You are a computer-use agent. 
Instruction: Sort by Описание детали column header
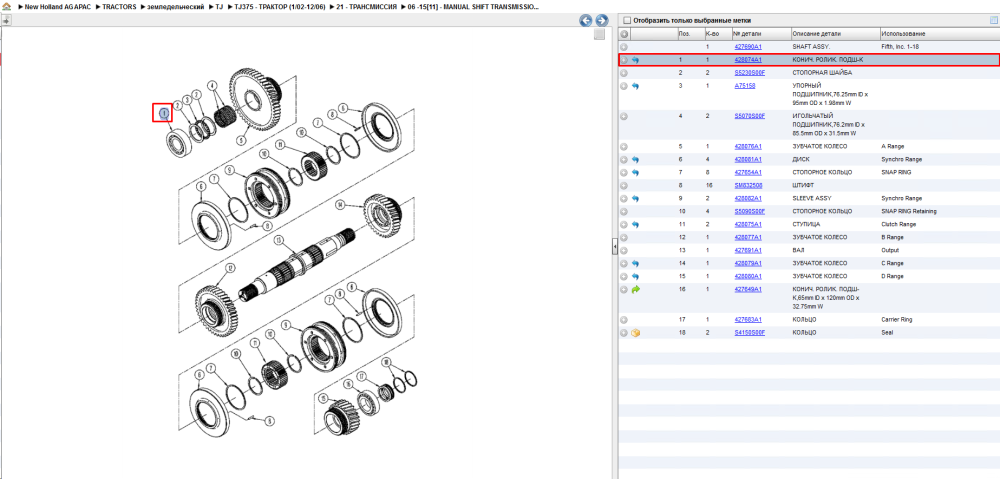pyautogui.click(x=834, y=34)
